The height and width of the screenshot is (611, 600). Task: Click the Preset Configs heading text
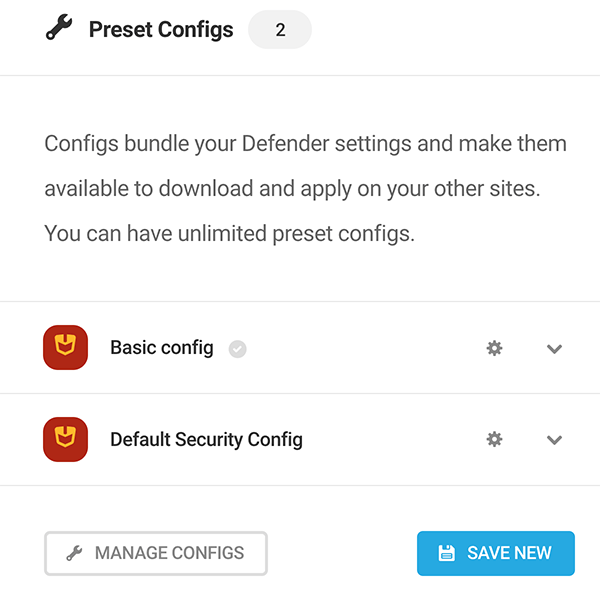pyautogui.click(x=161, y=30)
